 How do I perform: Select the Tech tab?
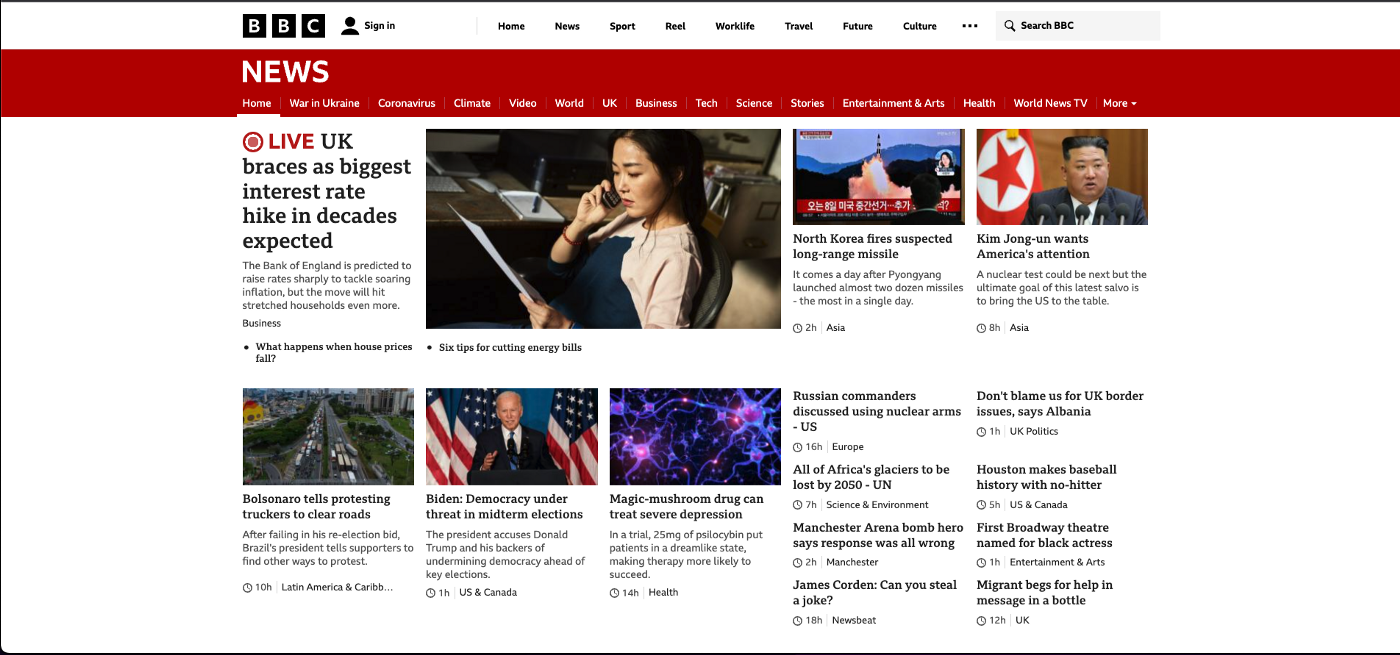click(707, 103)
